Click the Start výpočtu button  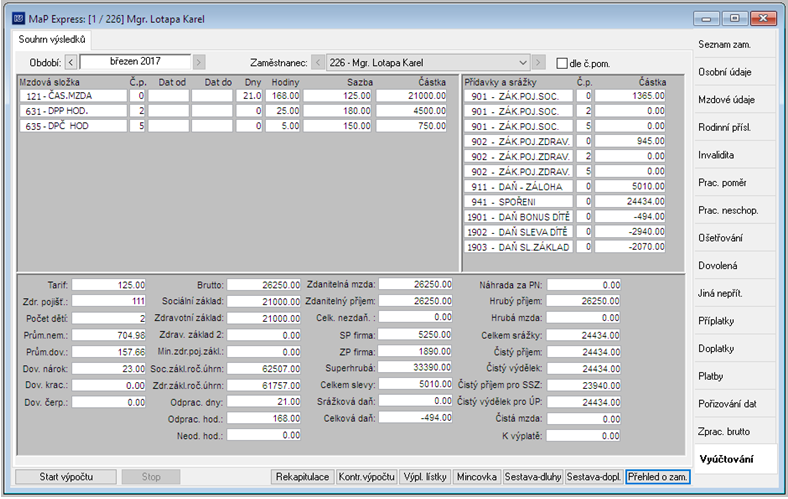(x=66, y=477)
